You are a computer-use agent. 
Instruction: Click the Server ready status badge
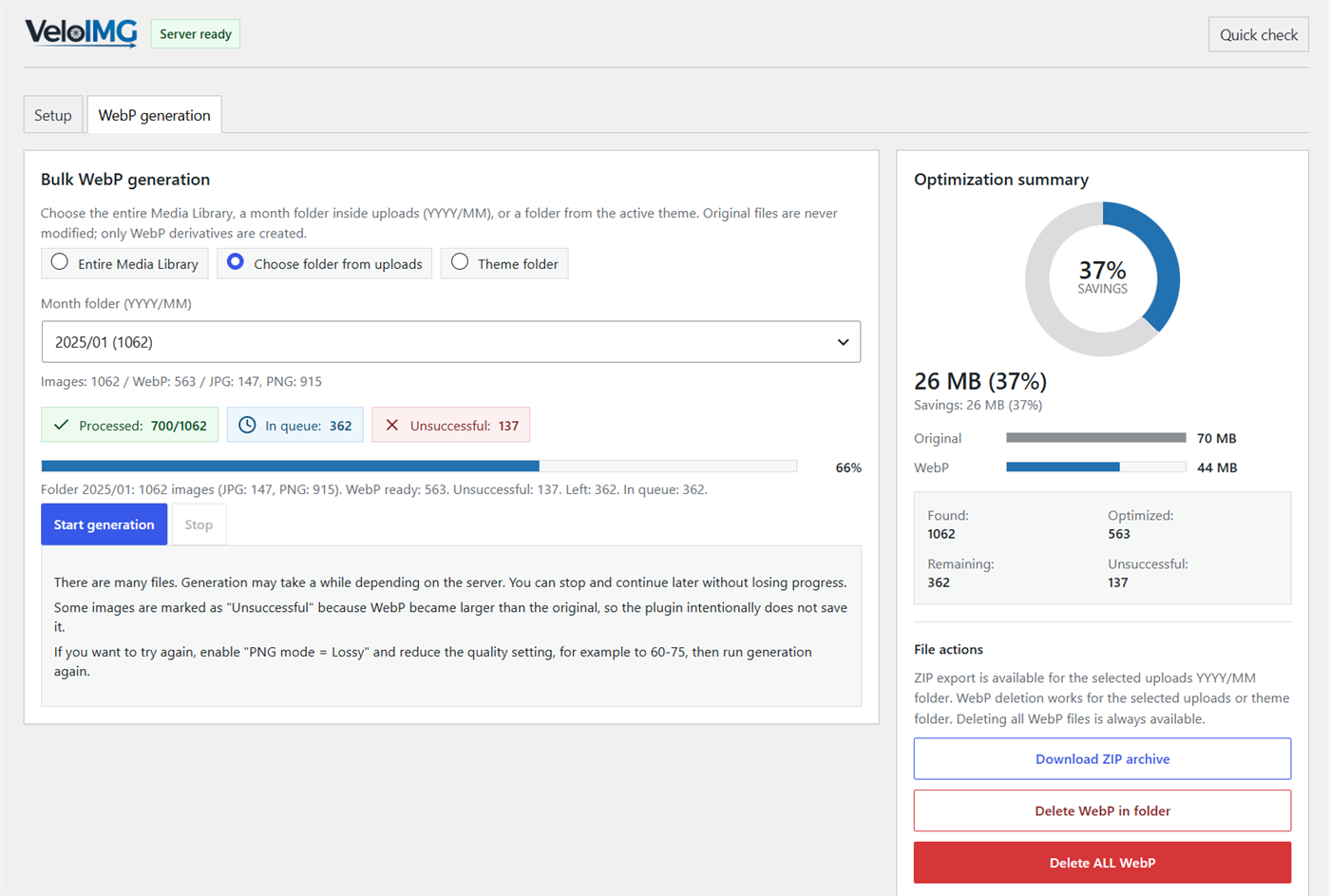point(196,34)
